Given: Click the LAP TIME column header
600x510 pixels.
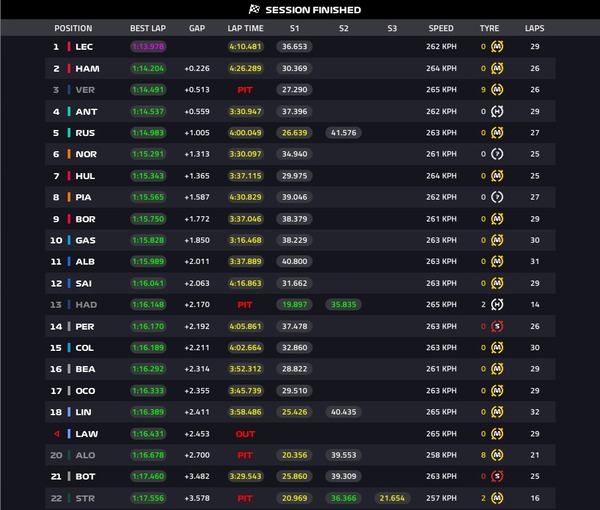Looking at the screenshot, I should 245,28.
